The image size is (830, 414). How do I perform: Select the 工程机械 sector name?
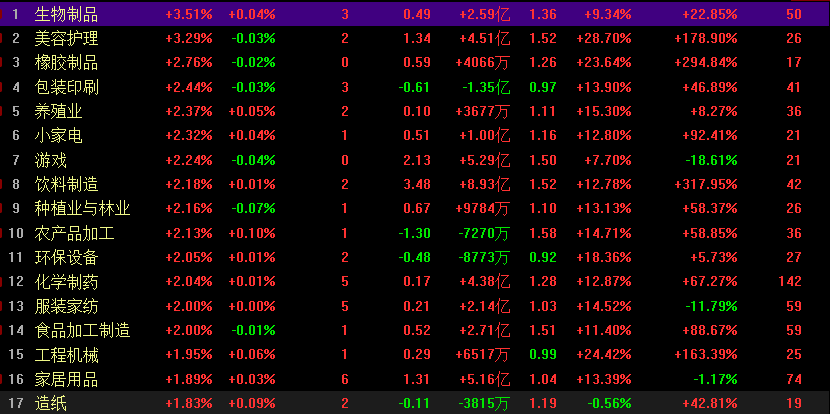(x=66, y=354)
